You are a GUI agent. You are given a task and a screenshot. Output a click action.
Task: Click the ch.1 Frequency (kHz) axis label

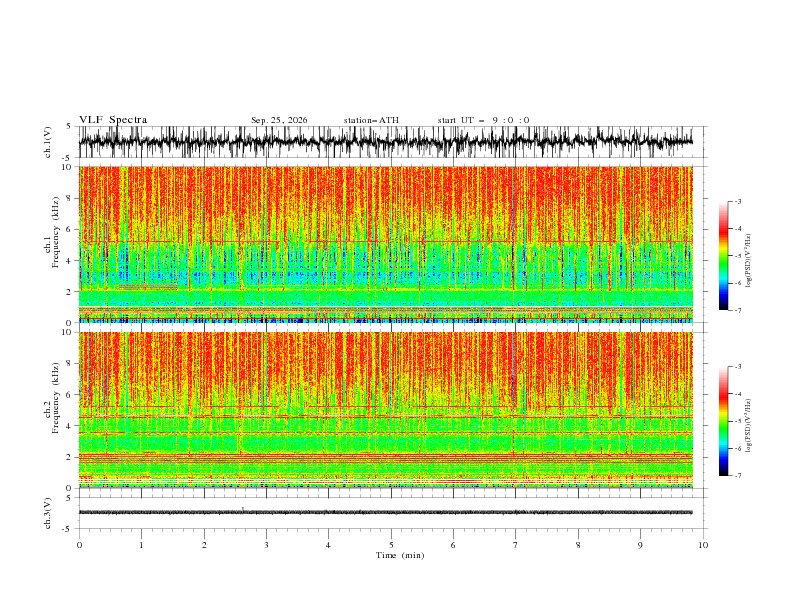52,244
